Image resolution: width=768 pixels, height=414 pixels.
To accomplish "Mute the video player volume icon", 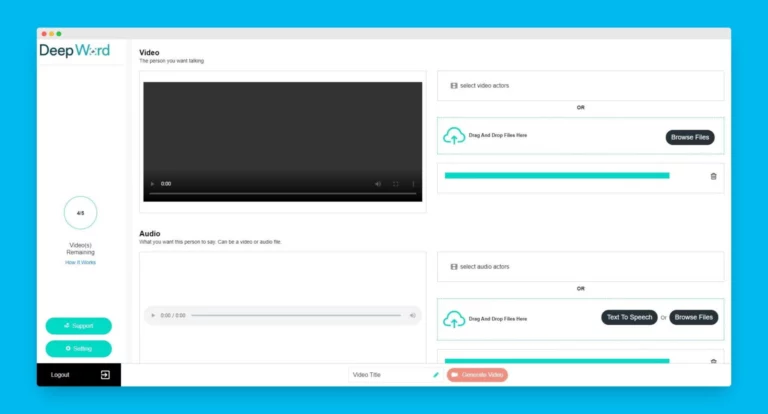I will [378, 184].
